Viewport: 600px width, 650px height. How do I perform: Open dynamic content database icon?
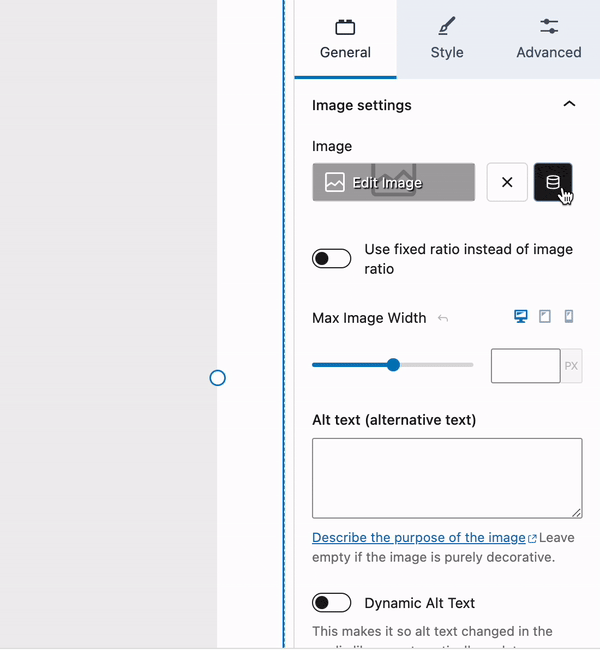(553, 182)
